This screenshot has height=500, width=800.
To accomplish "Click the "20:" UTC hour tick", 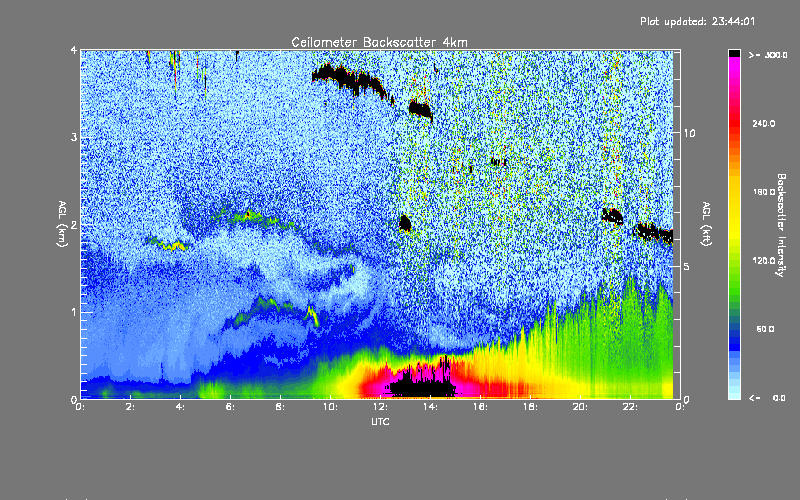I will pos(580,407).
